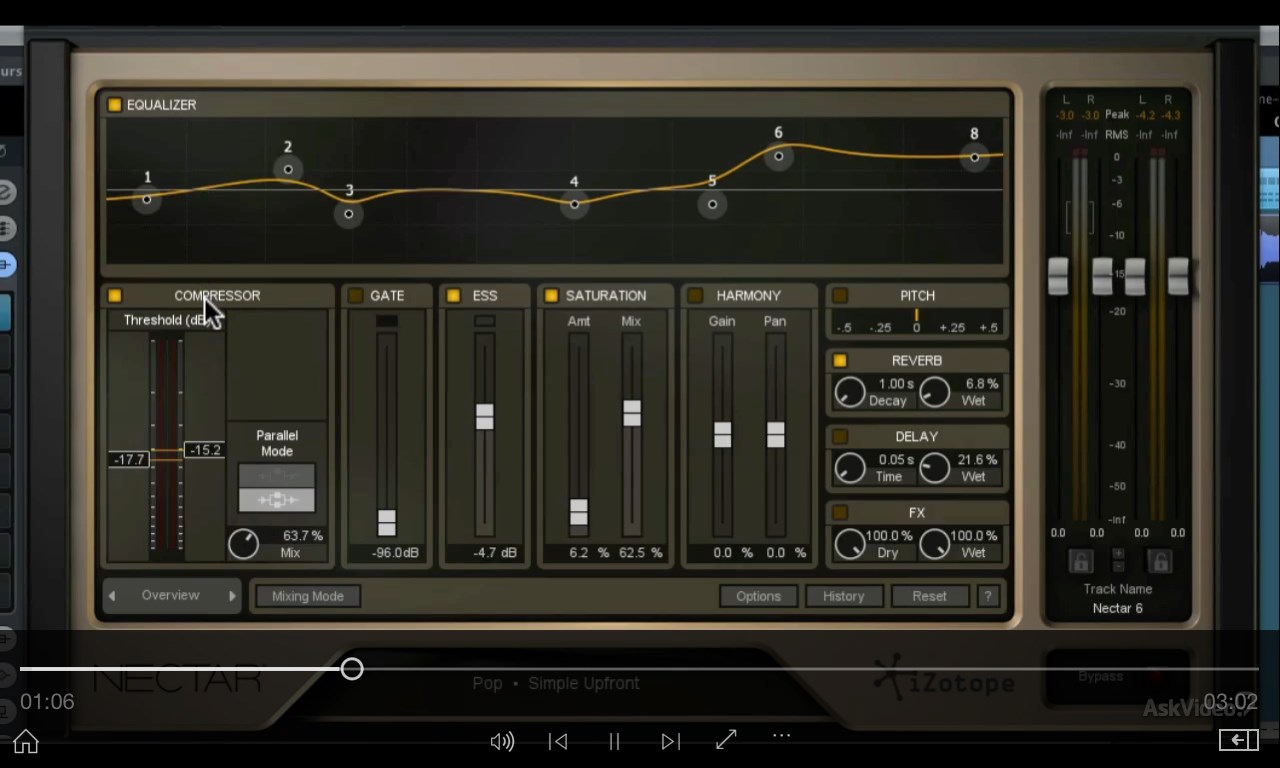Click the Saturation Mix slider handle
1280x768 pixels.
point(632,412)
